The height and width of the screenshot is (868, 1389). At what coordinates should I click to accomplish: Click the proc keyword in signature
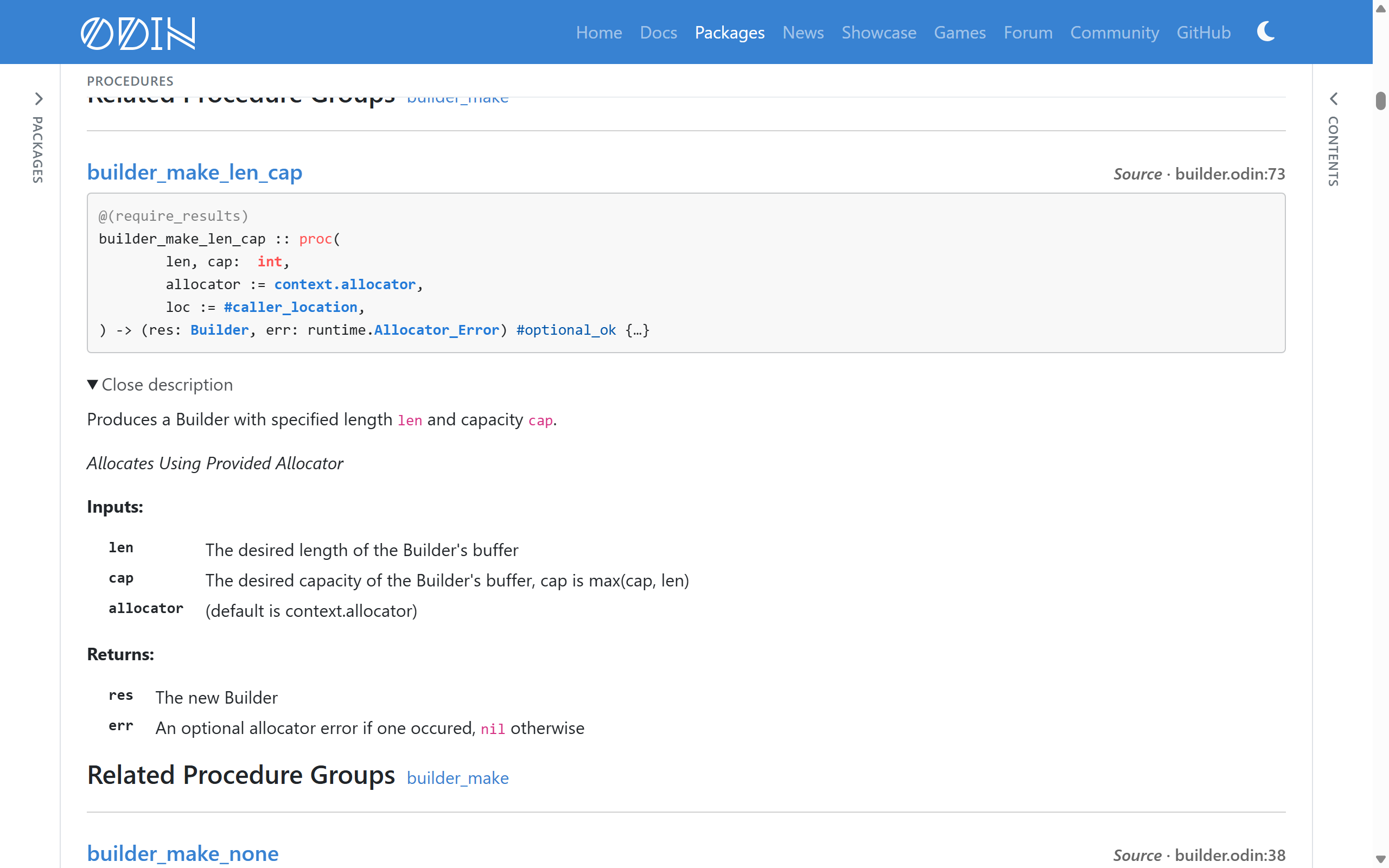pyautogui.click(x=315, y=239)
